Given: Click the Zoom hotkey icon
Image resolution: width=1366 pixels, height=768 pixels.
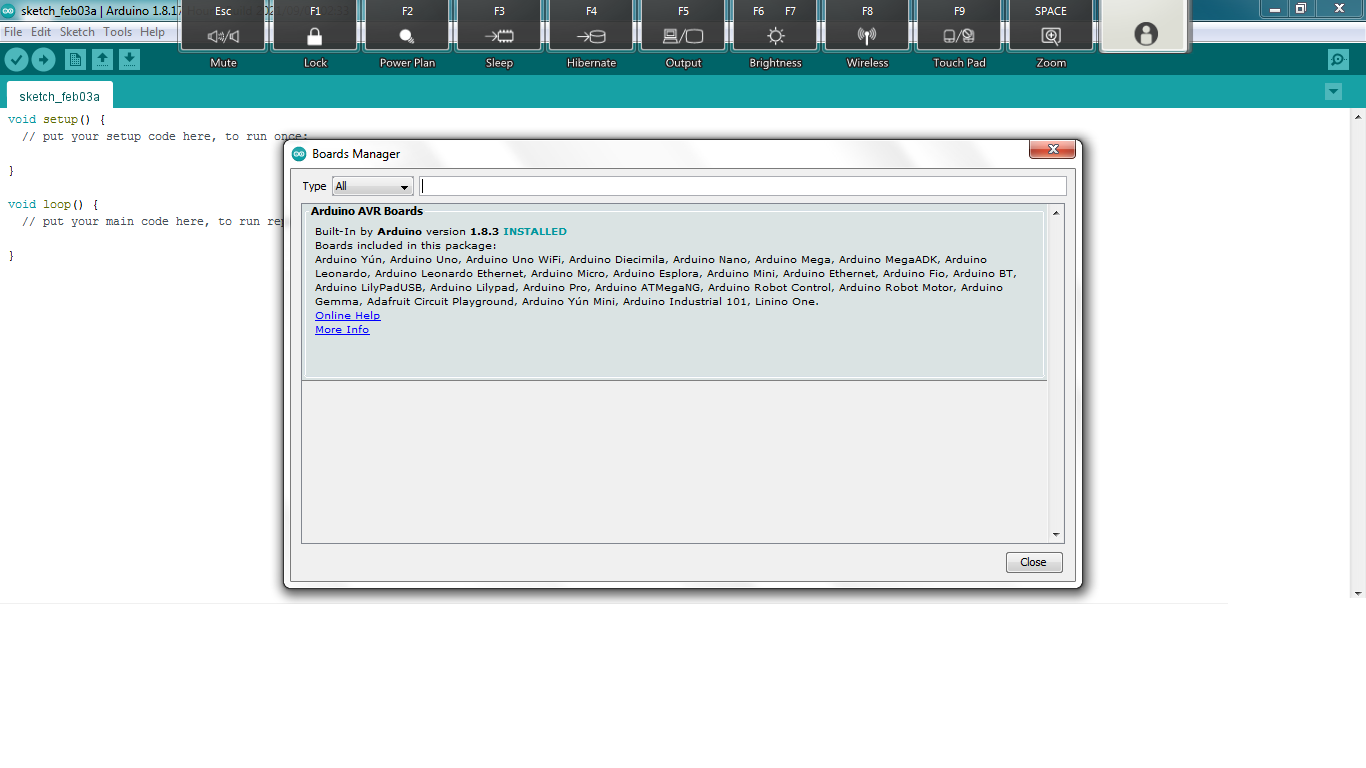Looking at the screenshot, I should click(1051, 36).
